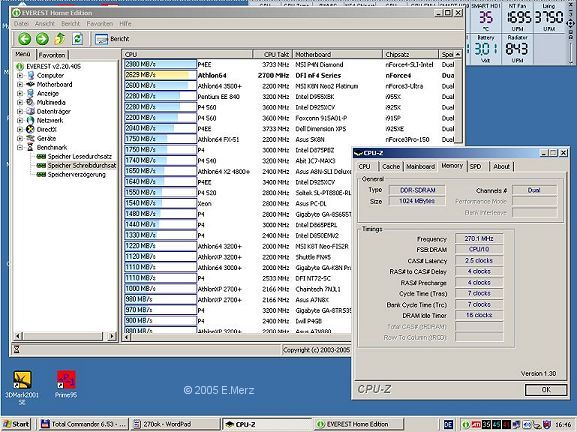Switch to the SPD tab in CPU-Z

[475, 167]
